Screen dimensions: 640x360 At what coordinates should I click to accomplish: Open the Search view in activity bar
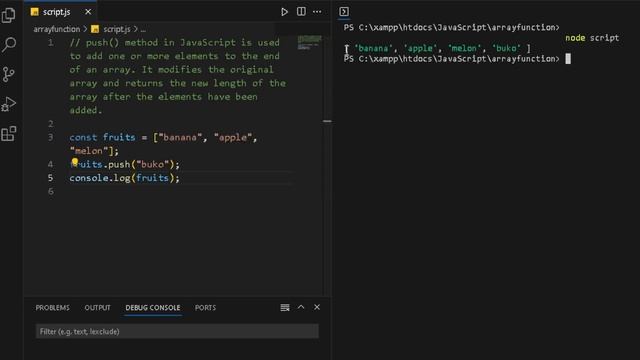(9, 44)
